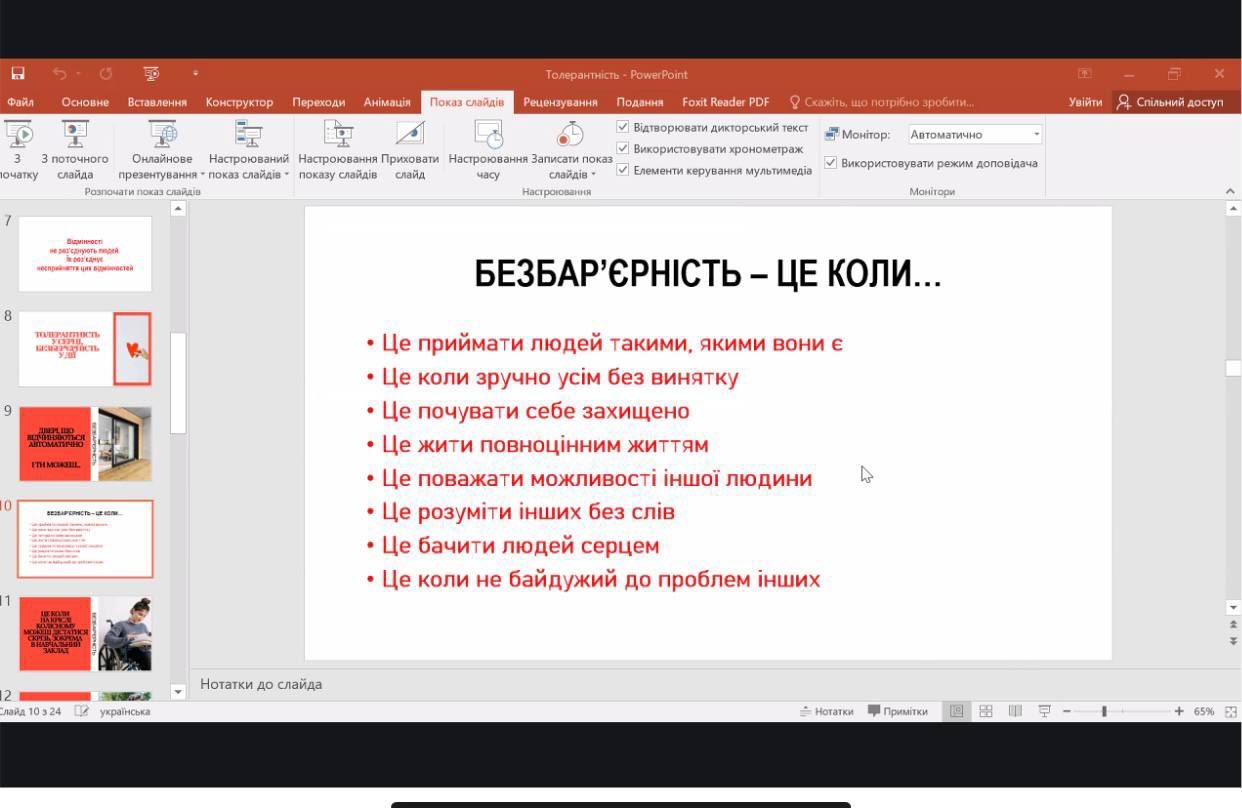Viewport: 1242px width, 808px height.
Task: Toggle Використовувати хронометраж checkbox
Action: coord(623,149)
